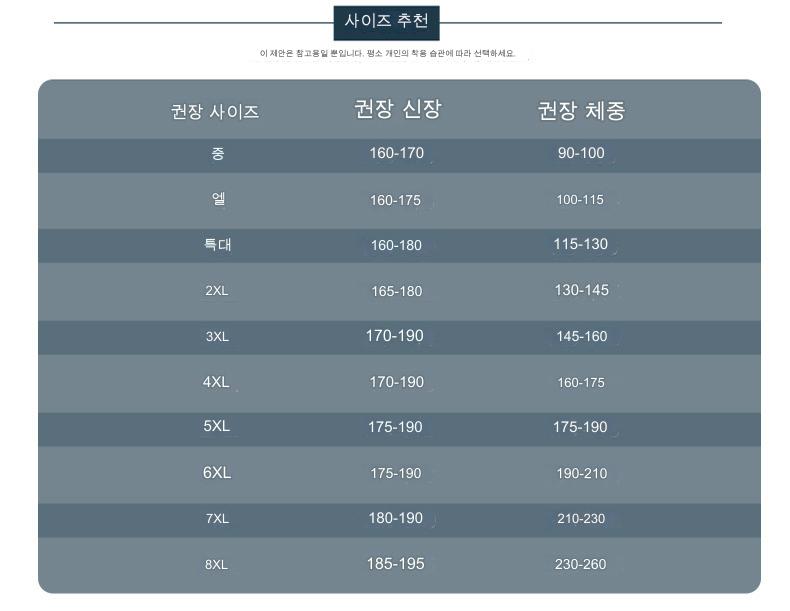790x611 pixels.
Task: Choose the 6XL size label
Action: point(216,472)
